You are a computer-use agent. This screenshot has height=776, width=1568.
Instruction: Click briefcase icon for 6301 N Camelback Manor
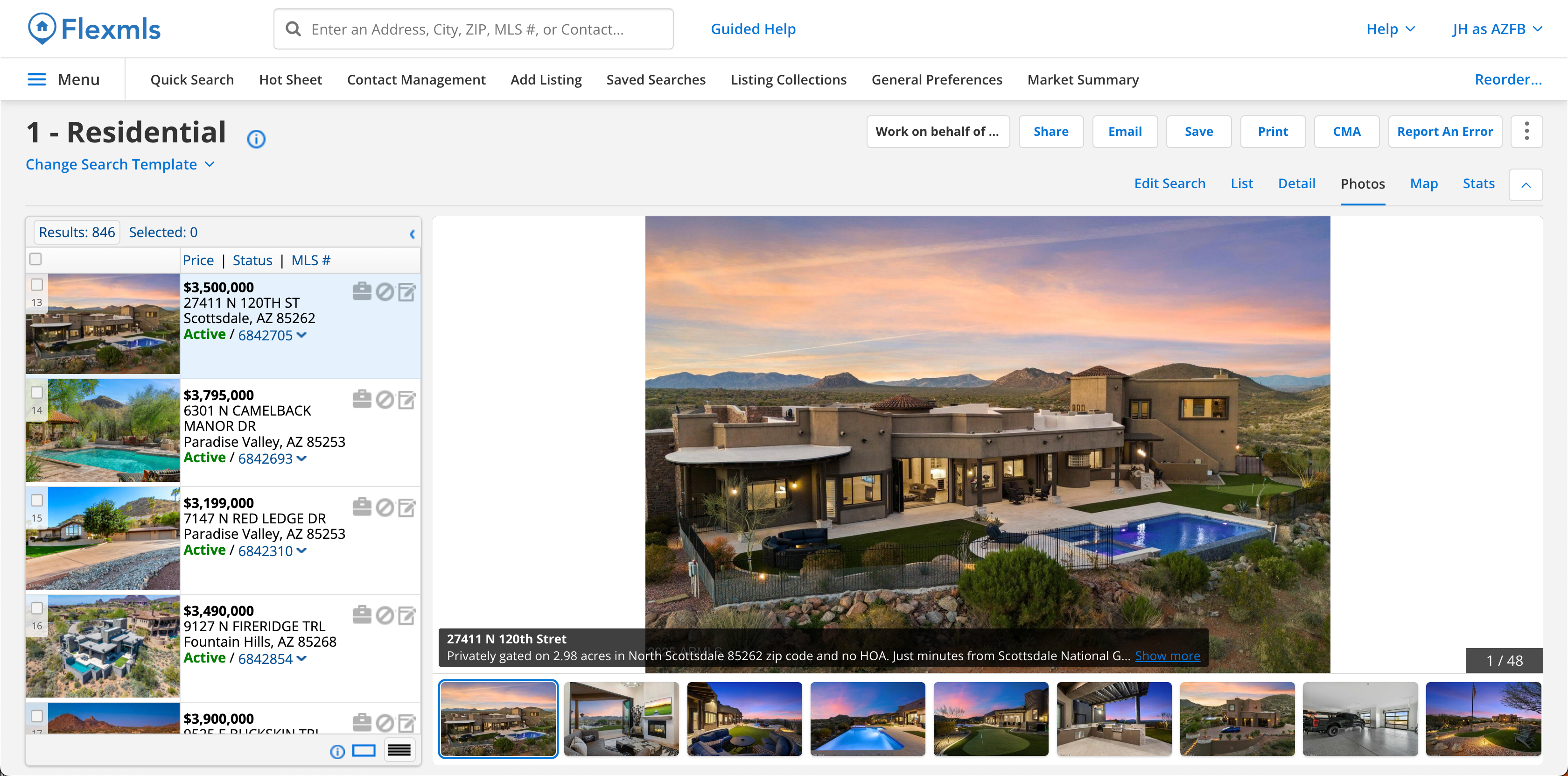pos(362,399)
